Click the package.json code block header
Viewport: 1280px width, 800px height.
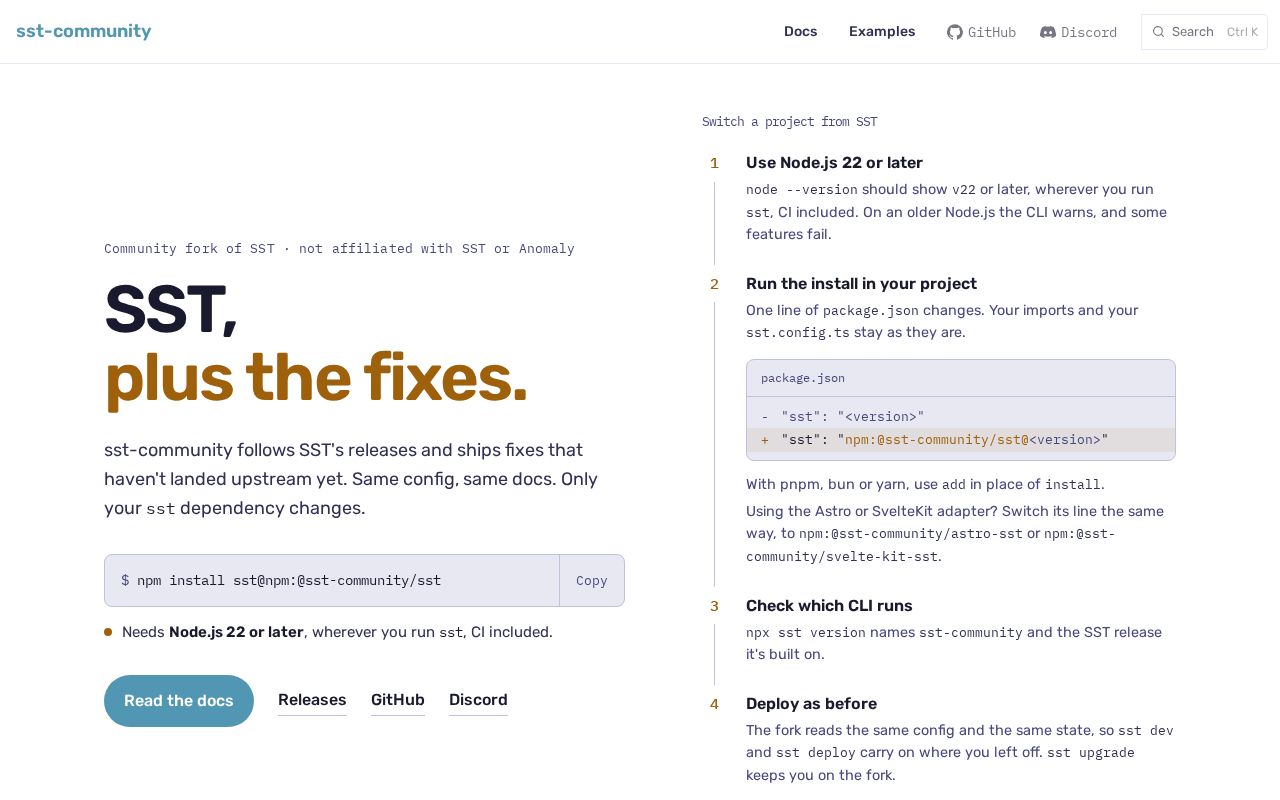pyautogui.click(x=961, y=378)
